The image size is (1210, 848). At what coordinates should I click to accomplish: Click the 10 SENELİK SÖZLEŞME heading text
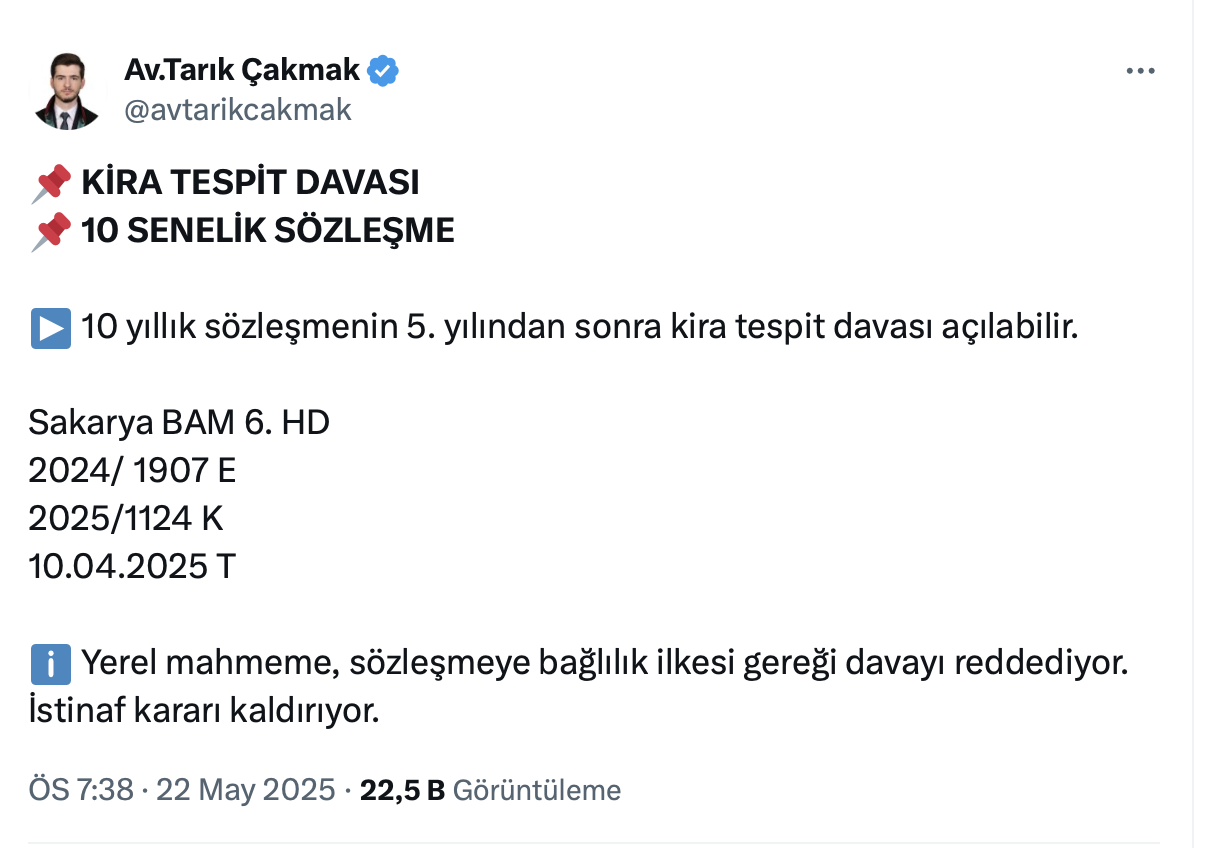pyautogui.click(x=268, y=231)
